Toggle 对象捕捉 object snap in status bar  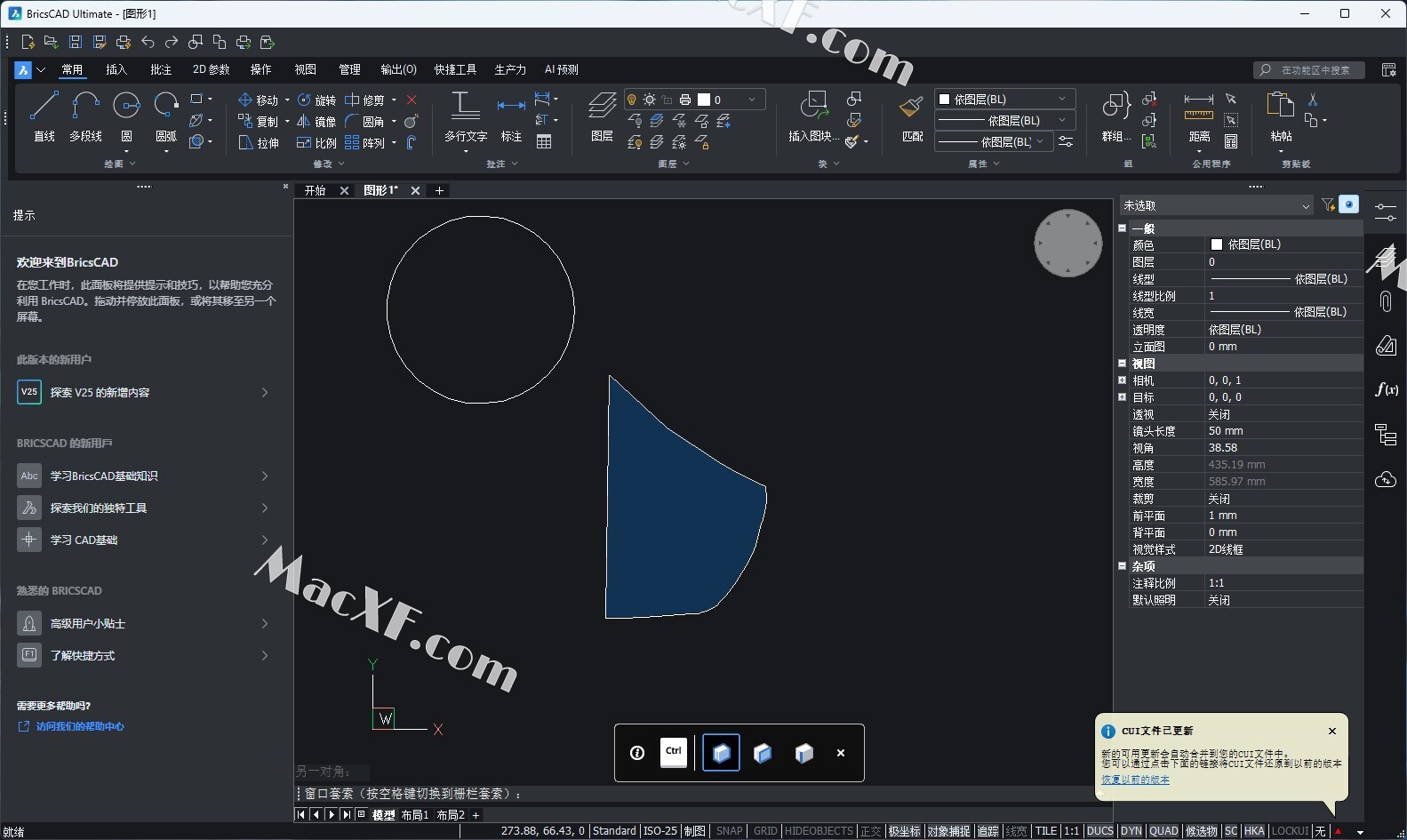tap(948, 831)
